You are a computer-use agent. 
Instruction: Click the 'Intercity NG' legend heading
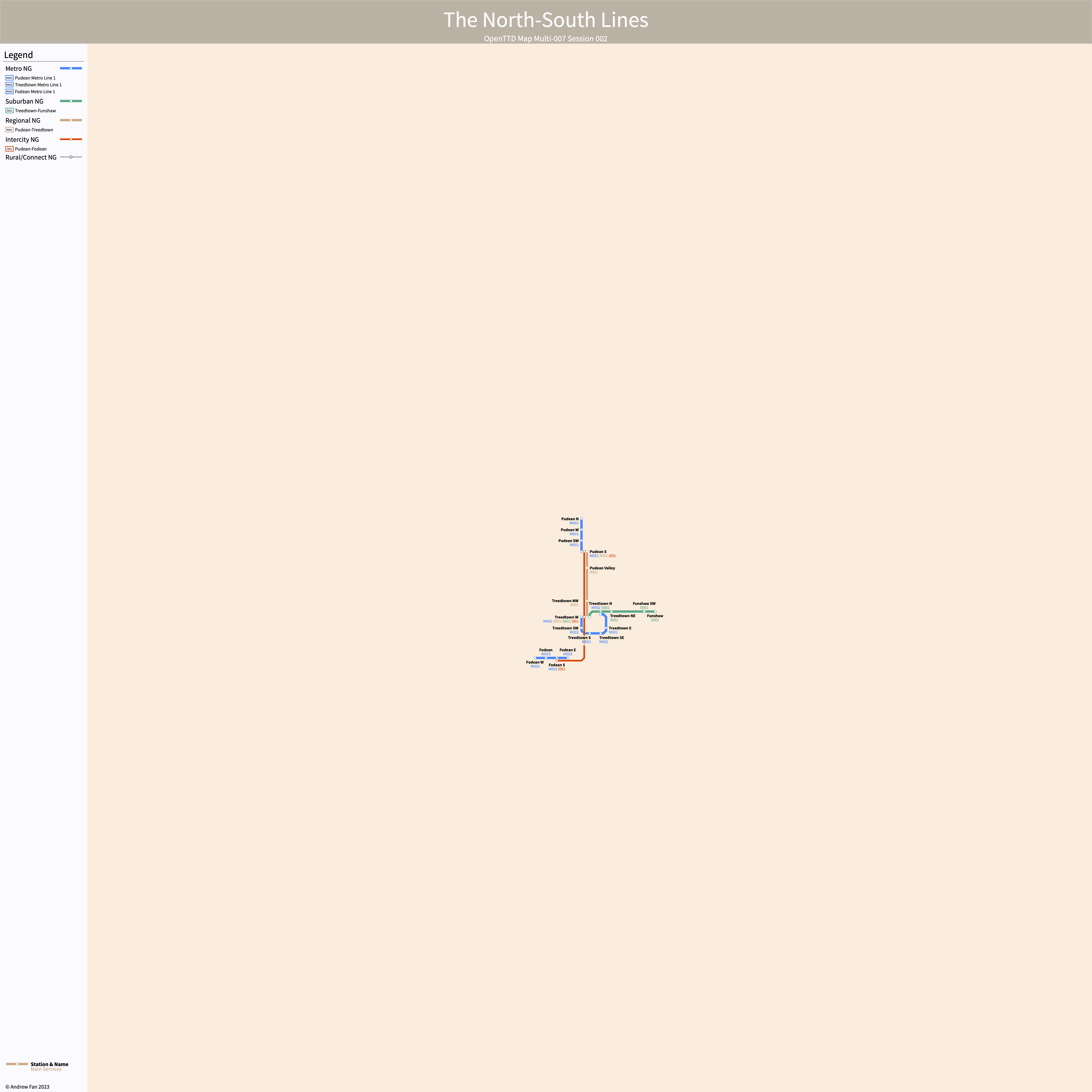tap(22, 140)
